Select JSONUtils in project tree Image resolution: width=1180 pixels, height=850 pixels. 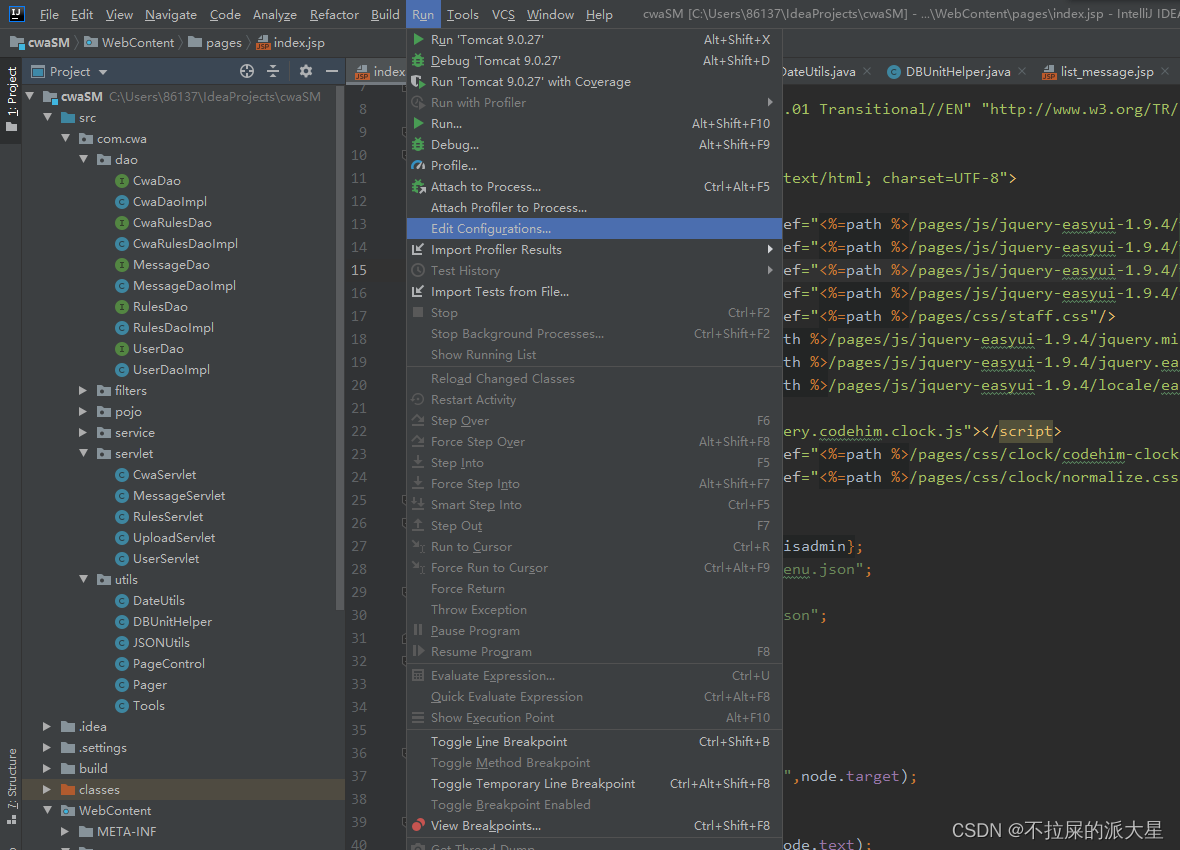tap(161, 642)
